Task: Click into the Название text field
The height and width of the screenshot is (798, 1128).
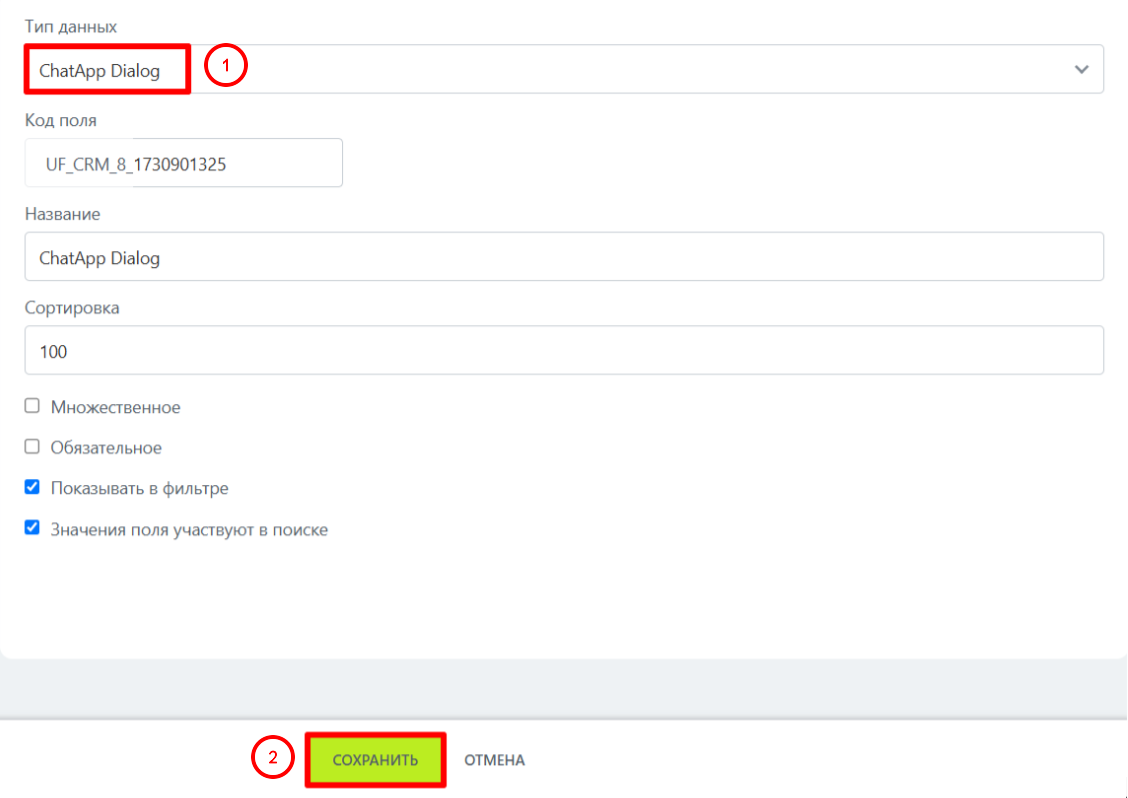Action: coord(563,258)
